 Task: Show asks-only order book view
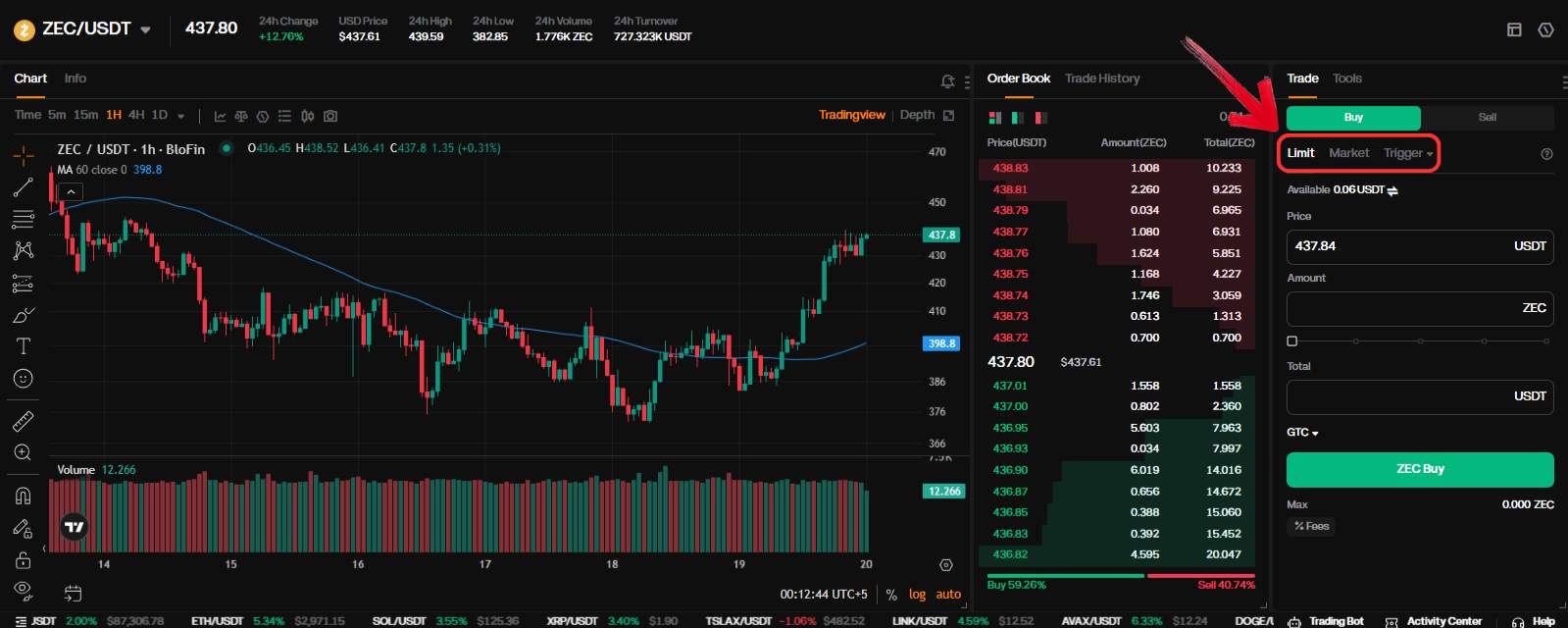pos(1040,118)
